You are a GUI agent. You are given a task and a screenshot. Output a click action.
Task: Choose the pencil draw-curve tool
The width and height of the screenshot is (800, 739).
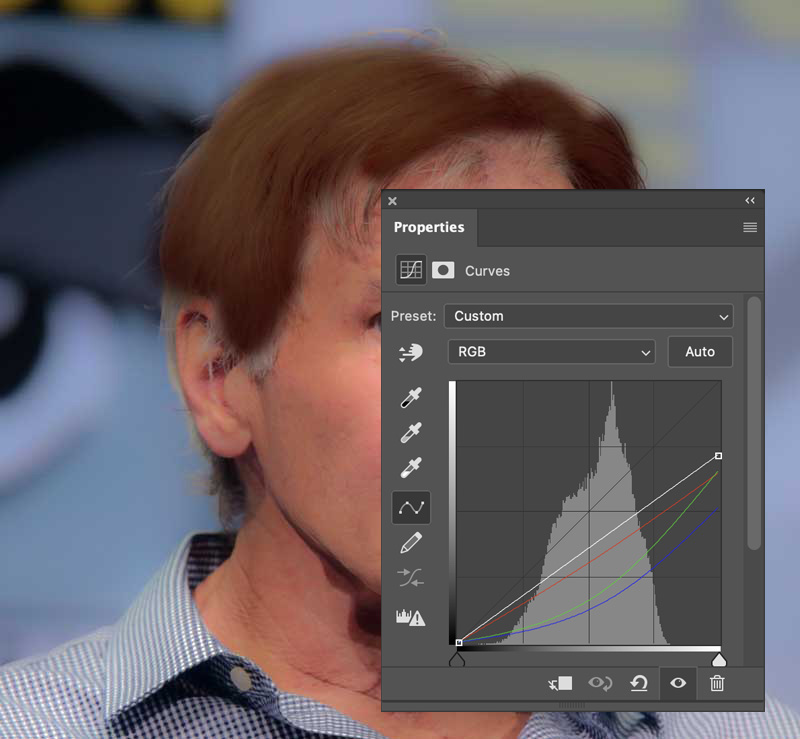pos(411,543)
